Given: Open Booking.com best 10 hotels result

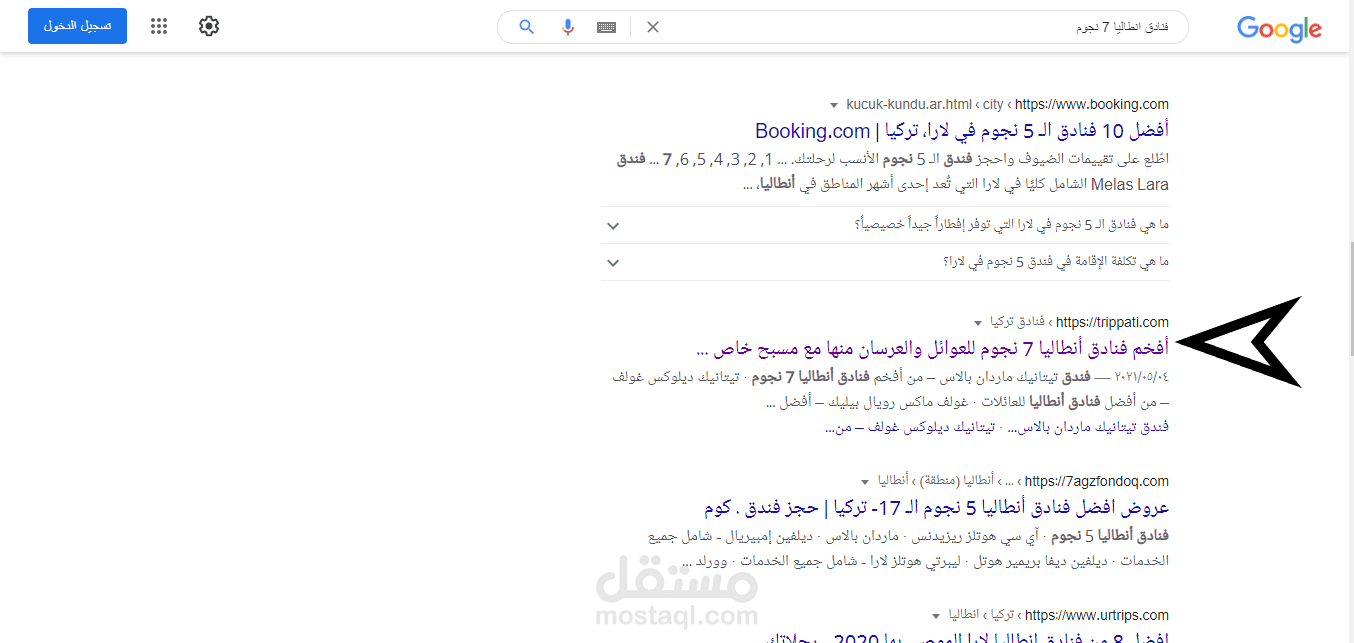Looking at the screenshot, I should tap(962, 130).
